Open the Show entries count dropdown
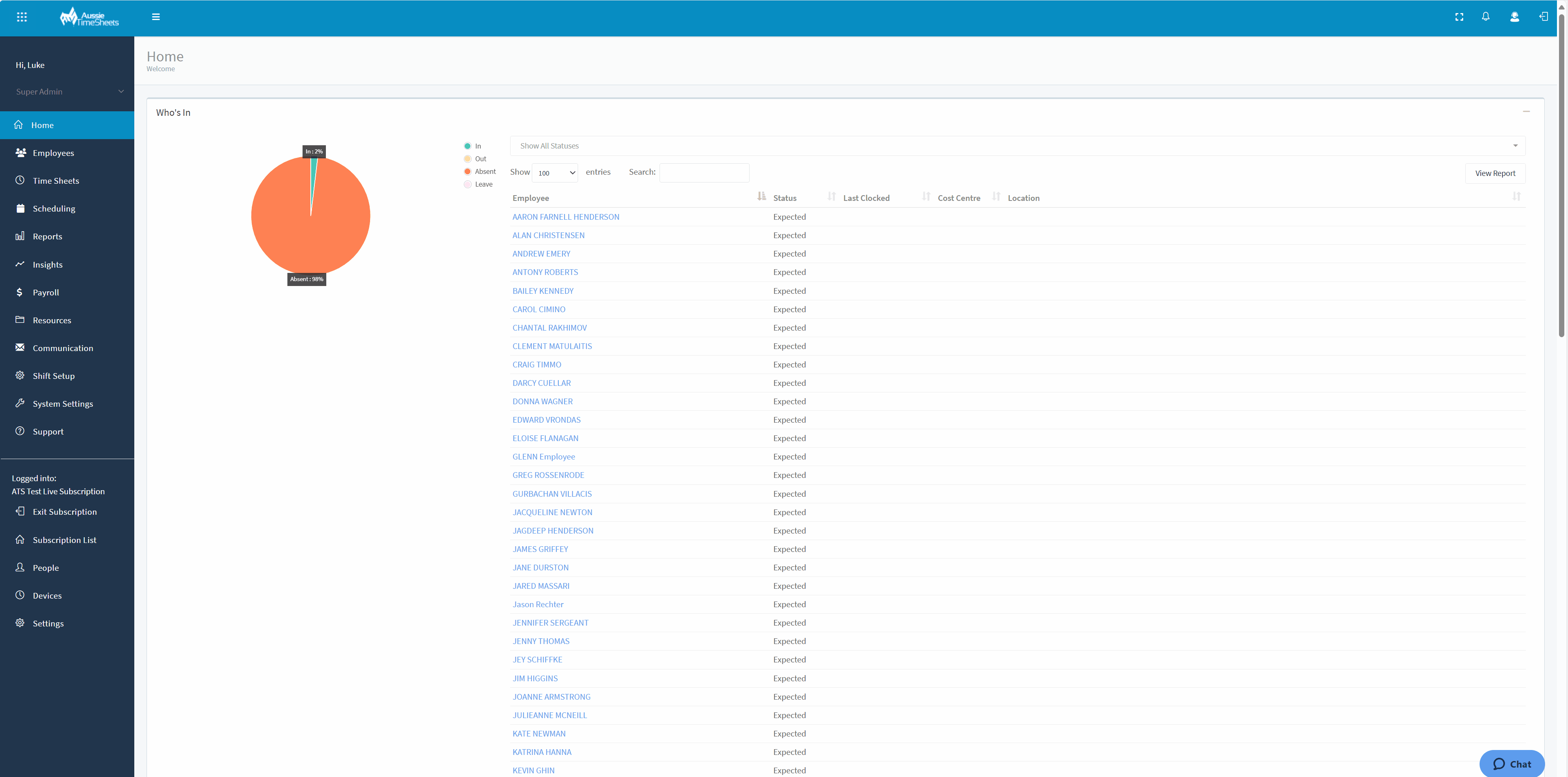Screen dimensions: 1568x777 554,172
